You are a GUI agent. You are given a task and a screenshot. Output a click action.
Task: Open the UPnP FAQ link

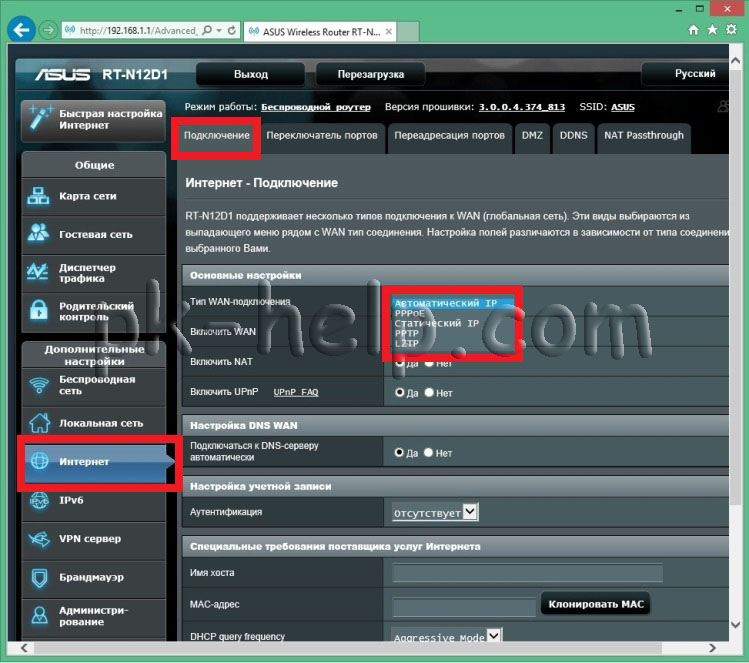296,392
